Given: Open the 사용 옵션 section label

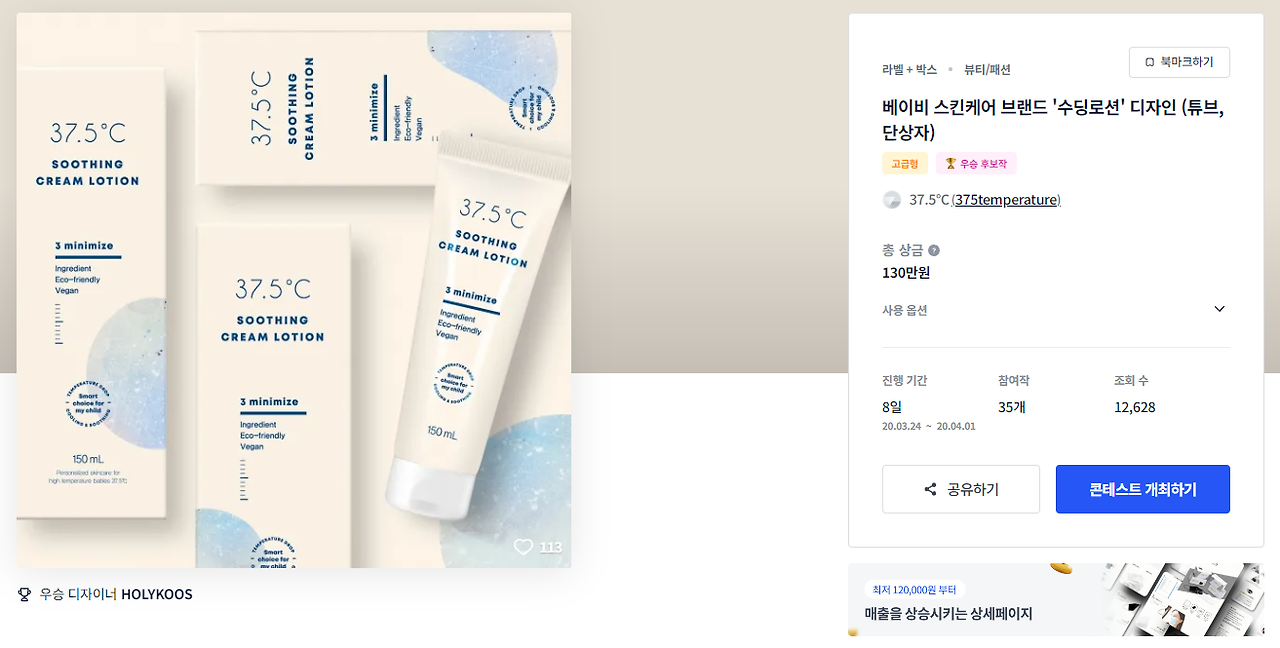Looking at the screenshot, I should pos(905,310).
